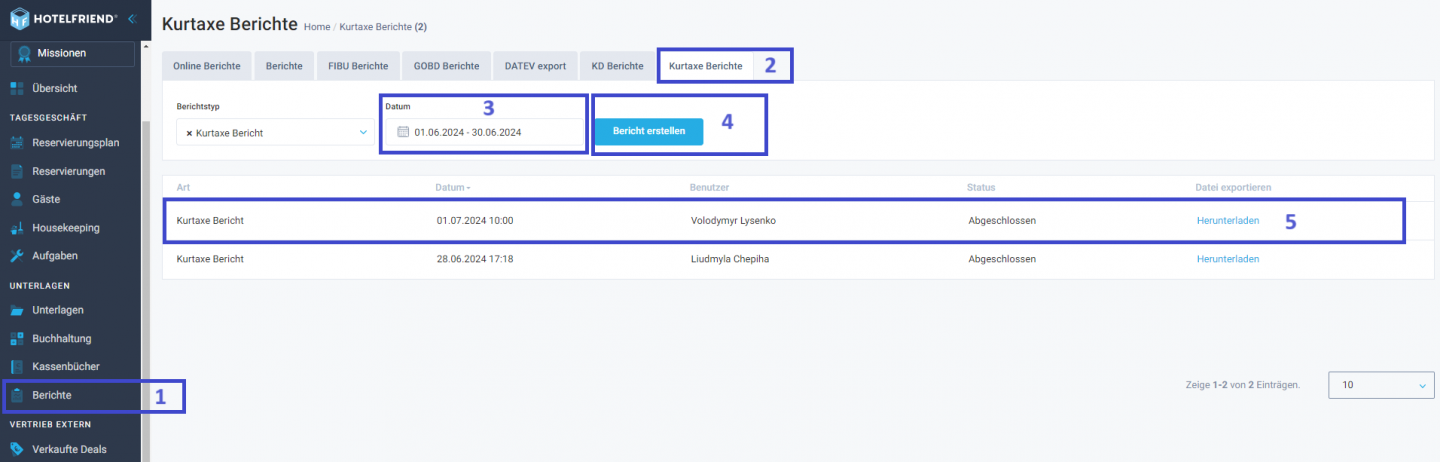The image size is (1440, 462).
Task: Select the Kurtaxe Berichte tab
Action: (705, 66)
